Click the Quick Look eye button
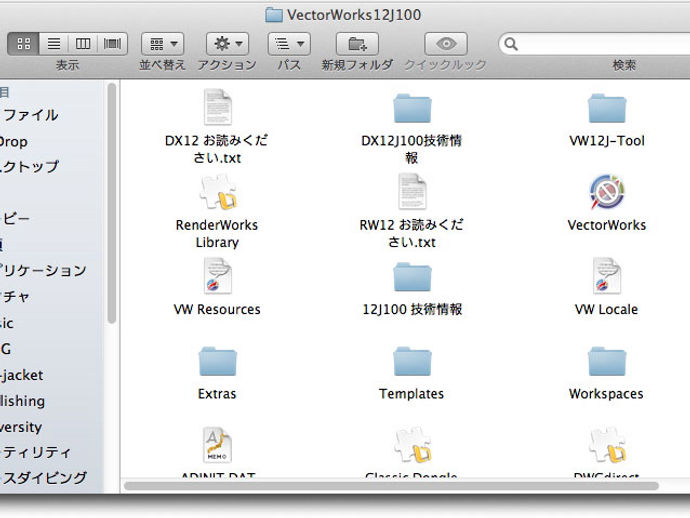The width and height of the screenshot is (690, 518). (x=446, y=44)
